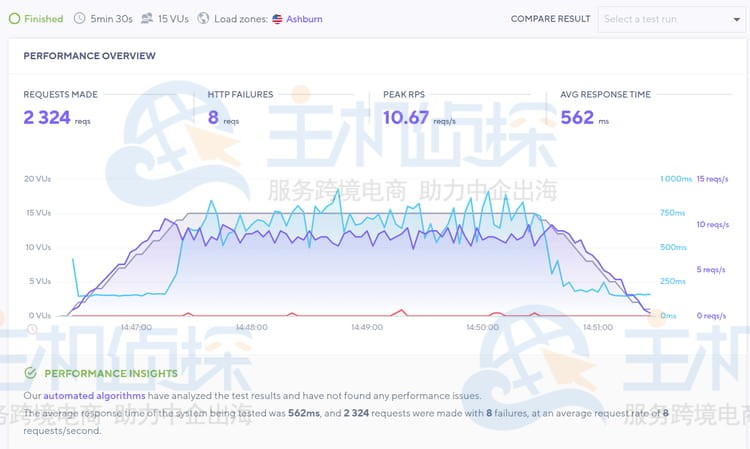Click the Avg Response Time 562 metric
Viewport: 750px width, 449px height.
point(577,118)
